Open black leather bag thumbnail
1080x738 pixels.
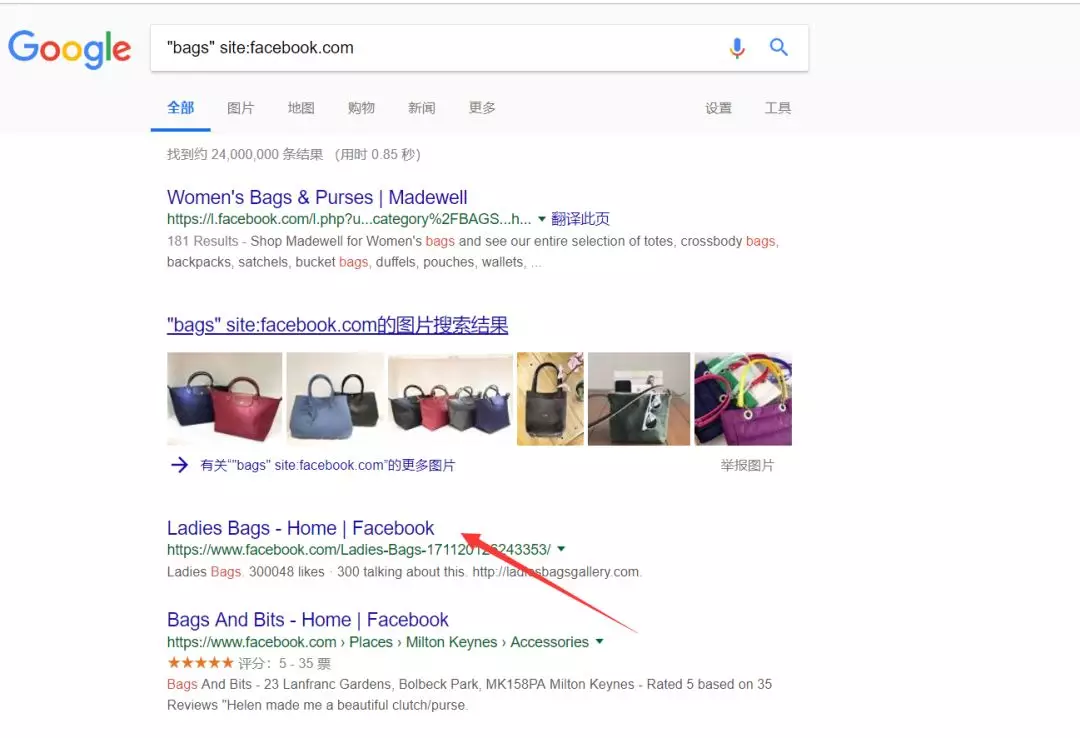pos(550,398)
